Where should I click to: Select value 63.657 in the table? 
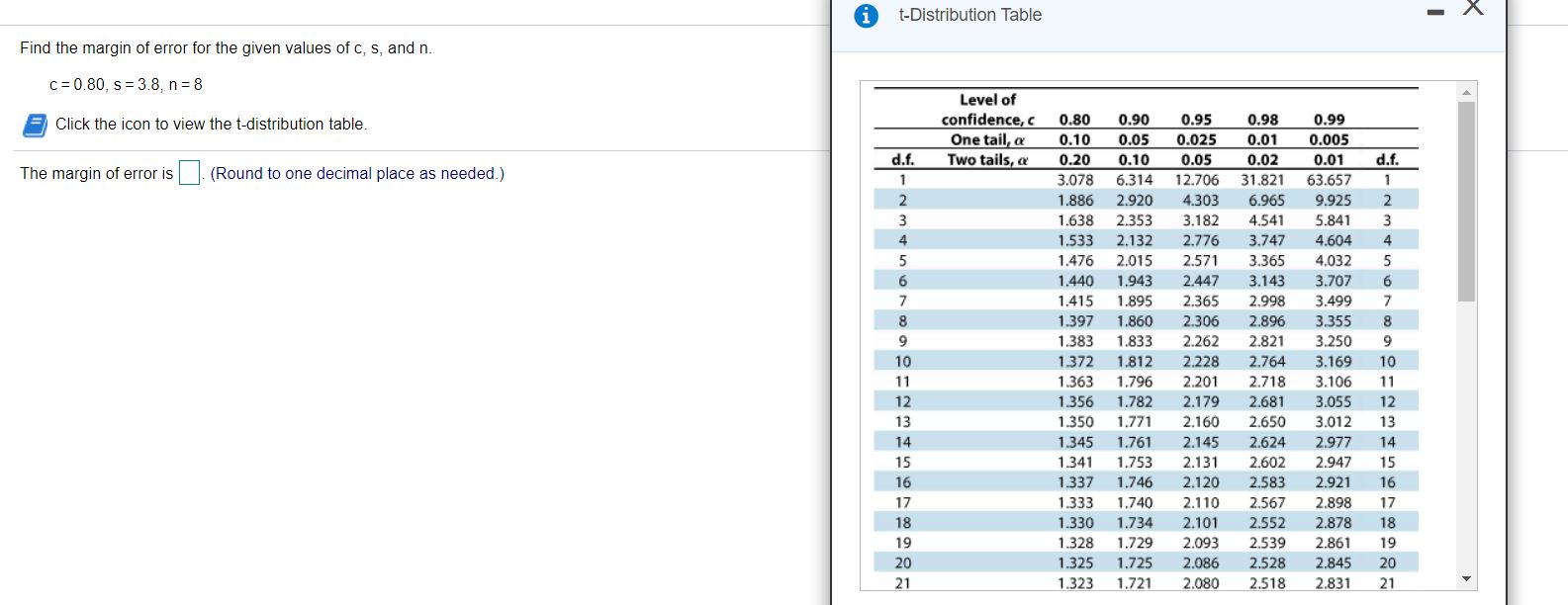coord(1329,180)
